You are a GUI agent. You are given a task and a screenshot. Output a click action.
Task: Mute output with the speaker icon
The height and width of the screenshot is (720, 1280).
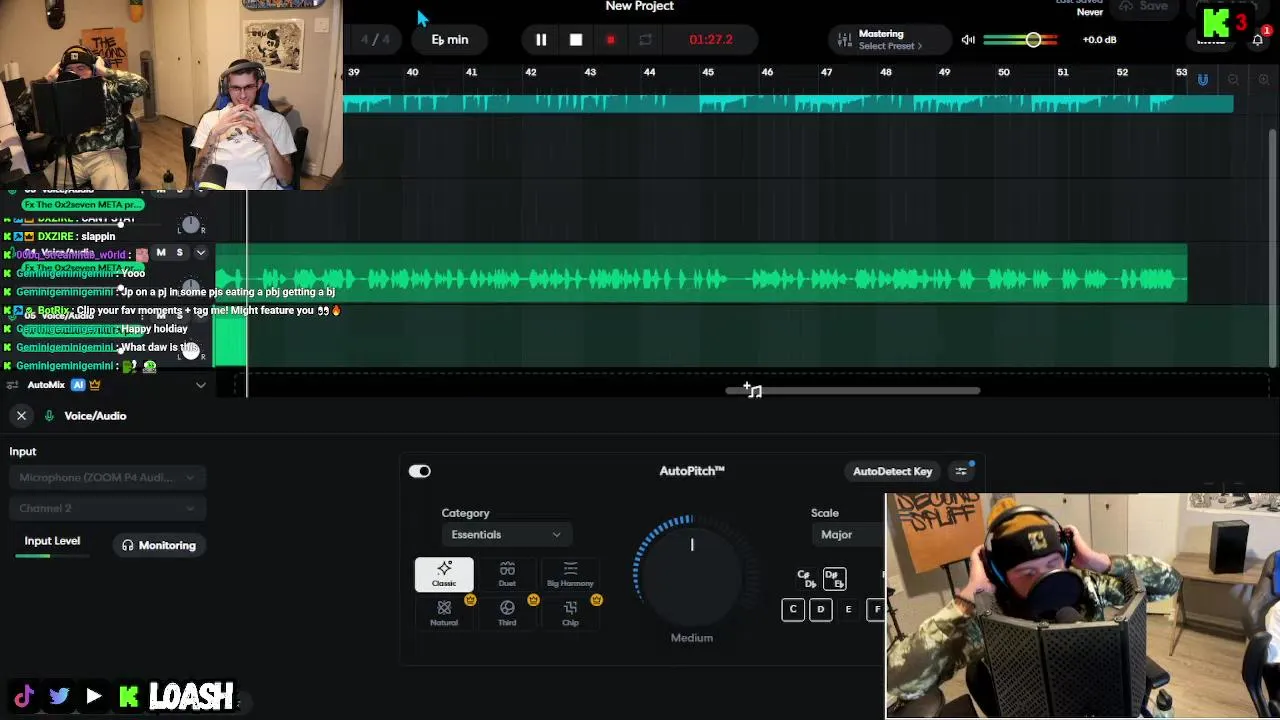coord(968,40)
